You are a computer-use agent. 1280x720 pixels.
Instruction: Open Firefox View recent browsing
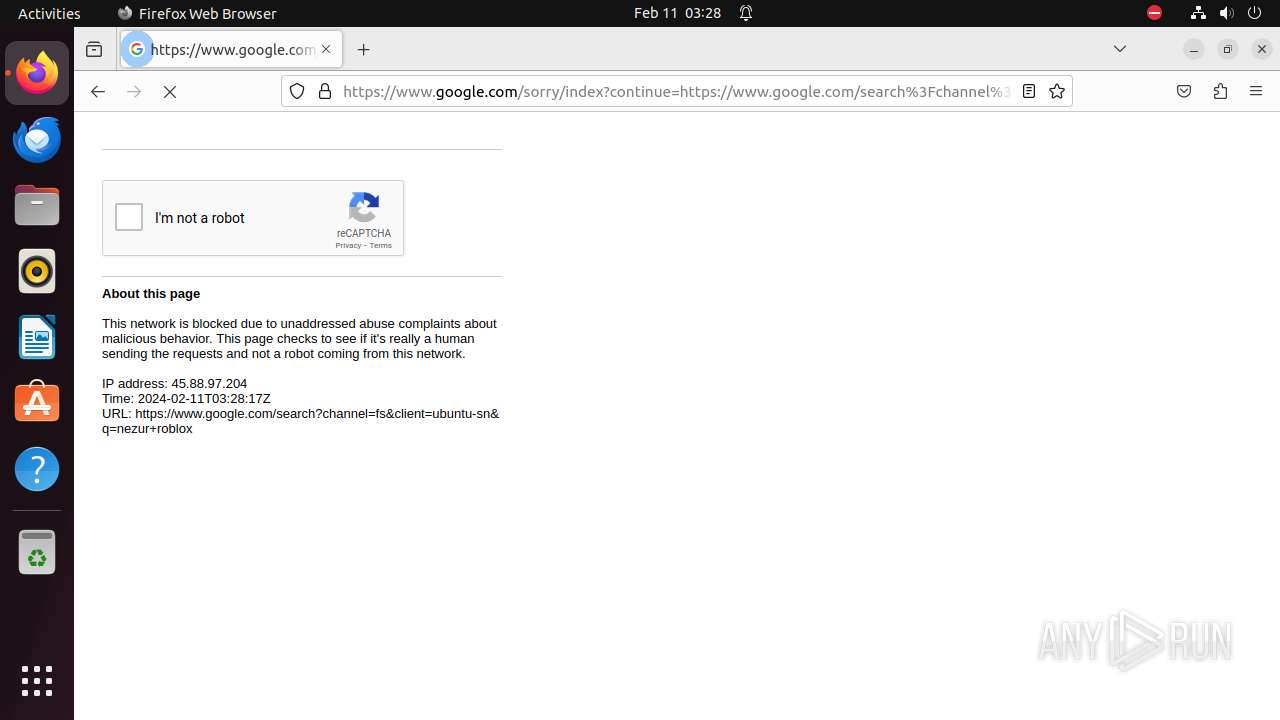click(x=94, y=49)
